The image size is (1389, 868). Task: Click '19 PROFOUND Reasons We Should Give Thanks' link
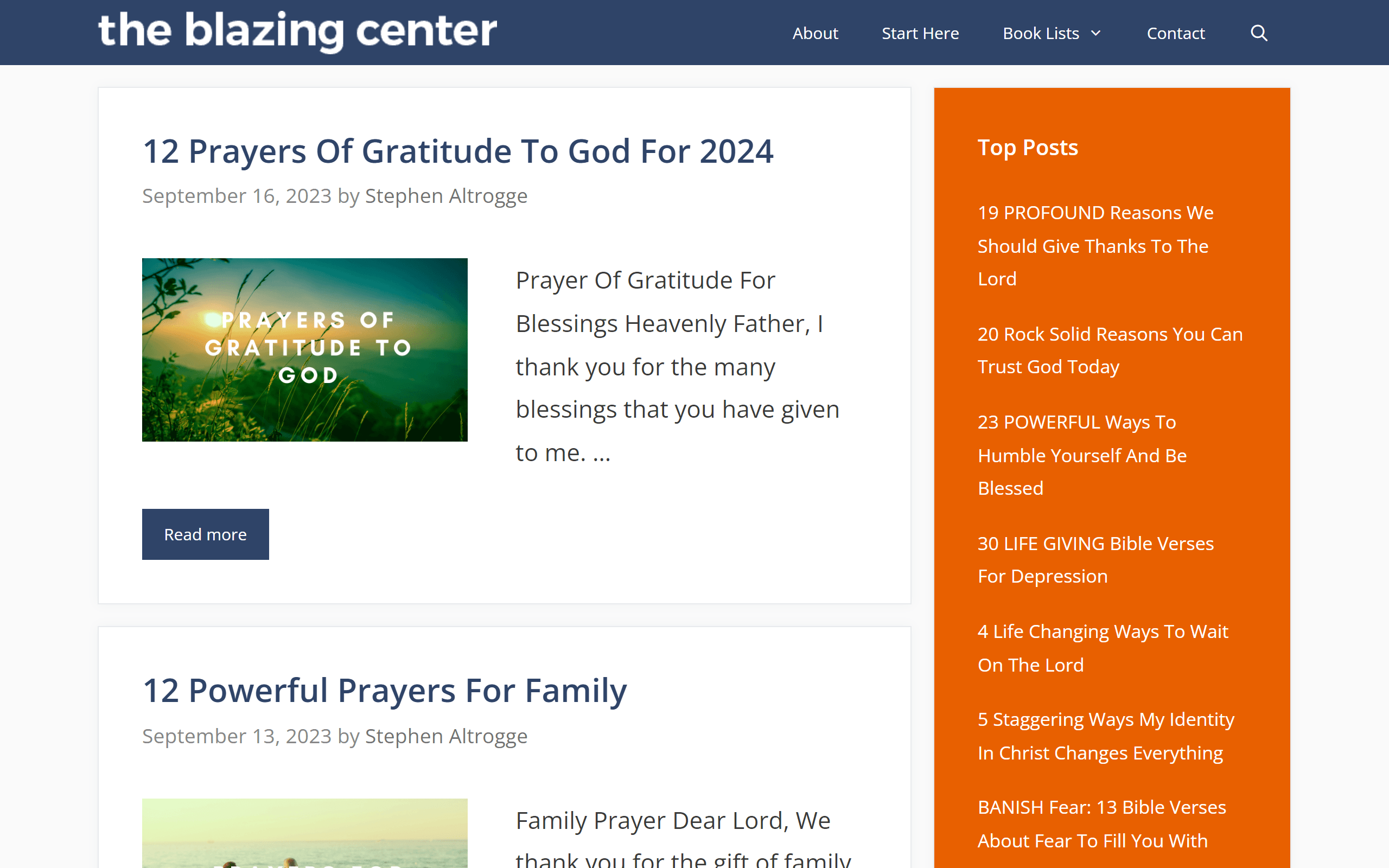1096,245
